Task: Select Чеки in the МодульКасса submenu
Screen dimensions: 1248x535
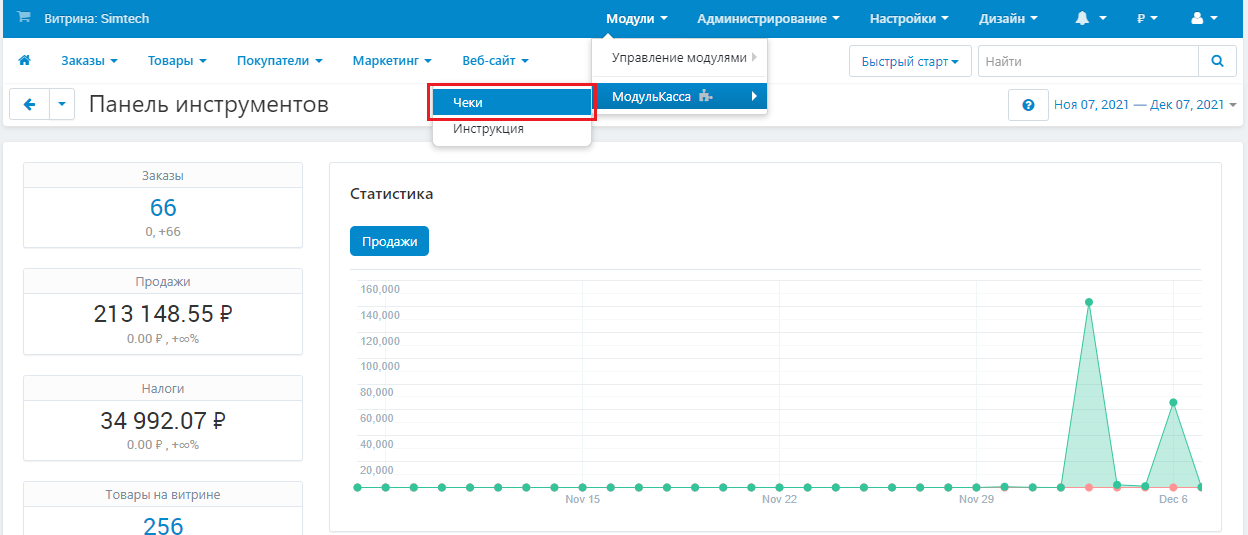Action: 512,103
